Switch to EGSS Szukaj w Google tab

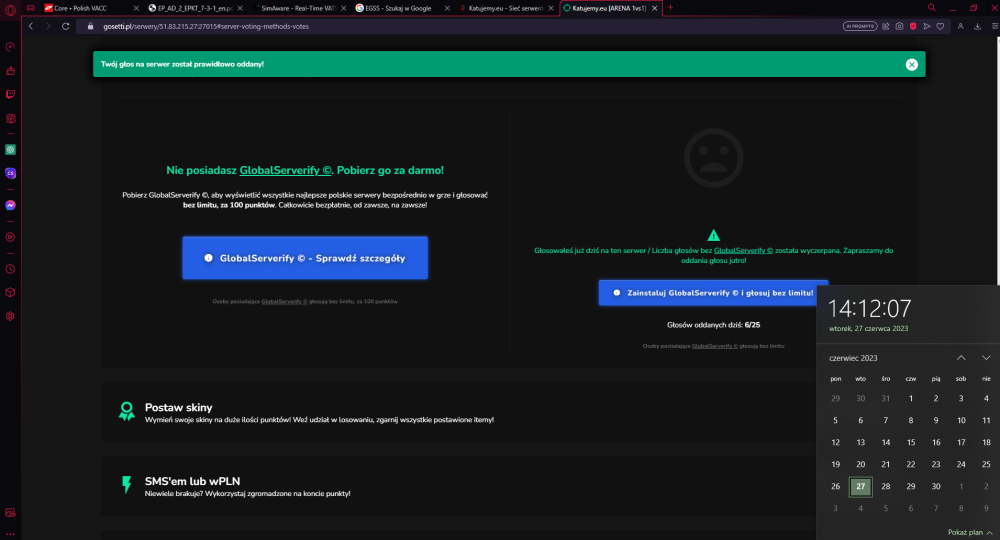click(x=403, y=8)
